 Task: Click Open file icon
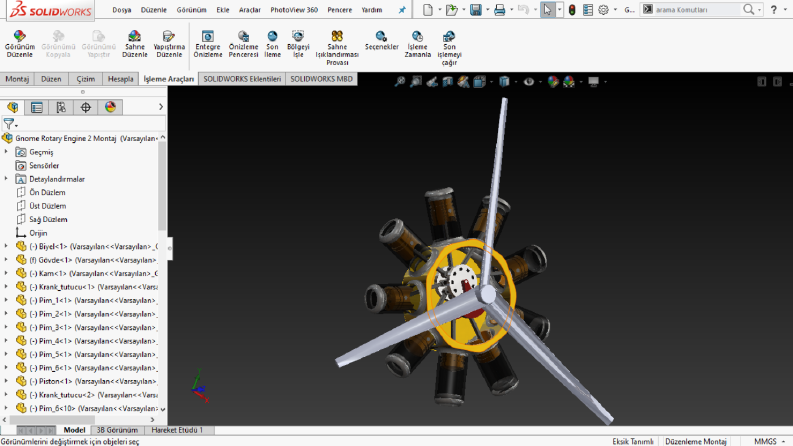(451, 10)
